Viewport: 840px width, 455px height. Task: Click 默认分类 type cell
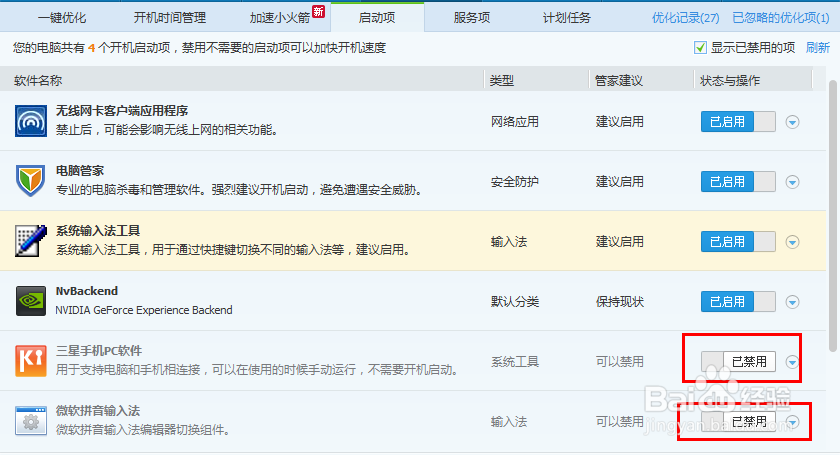pyautogui.click(x=515, y=302)
